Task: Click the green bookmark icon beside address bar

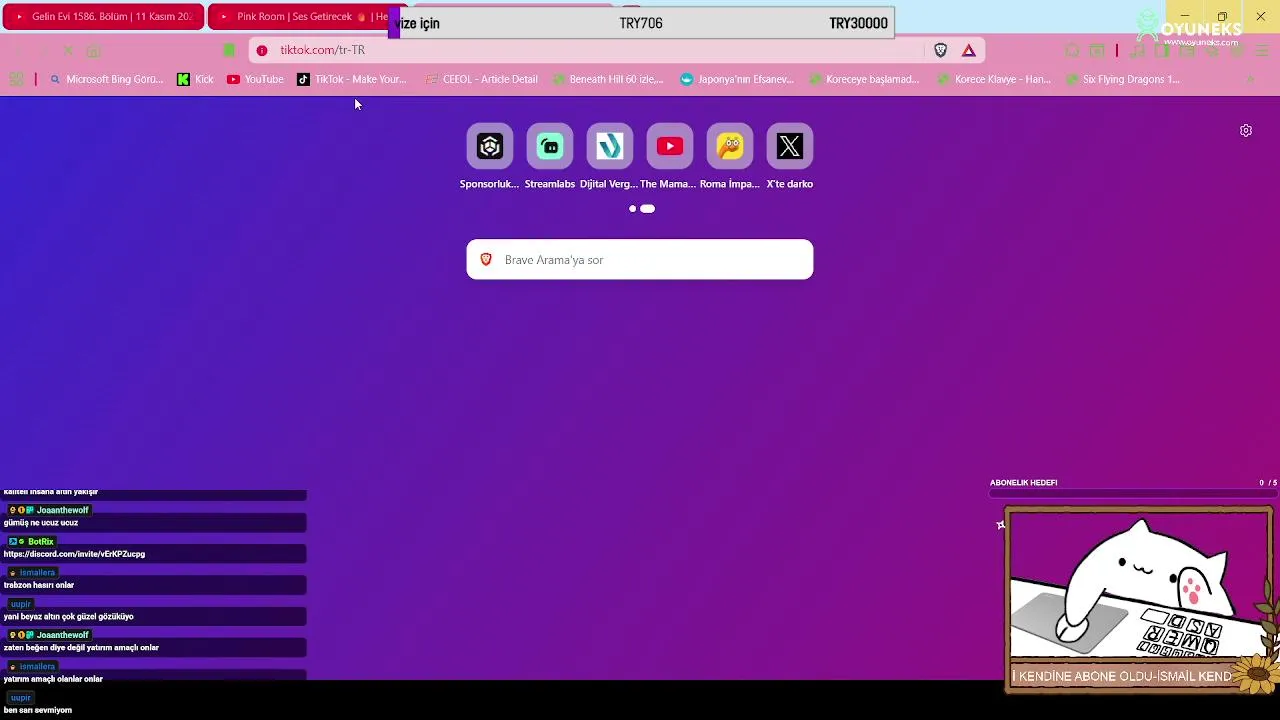Action: (x=229, y=50)
